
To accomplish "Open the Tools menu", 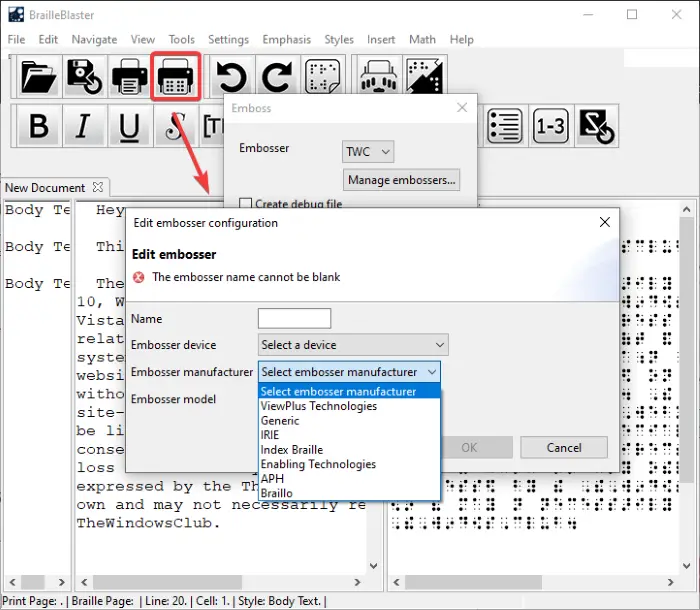I will coord(181,39).
